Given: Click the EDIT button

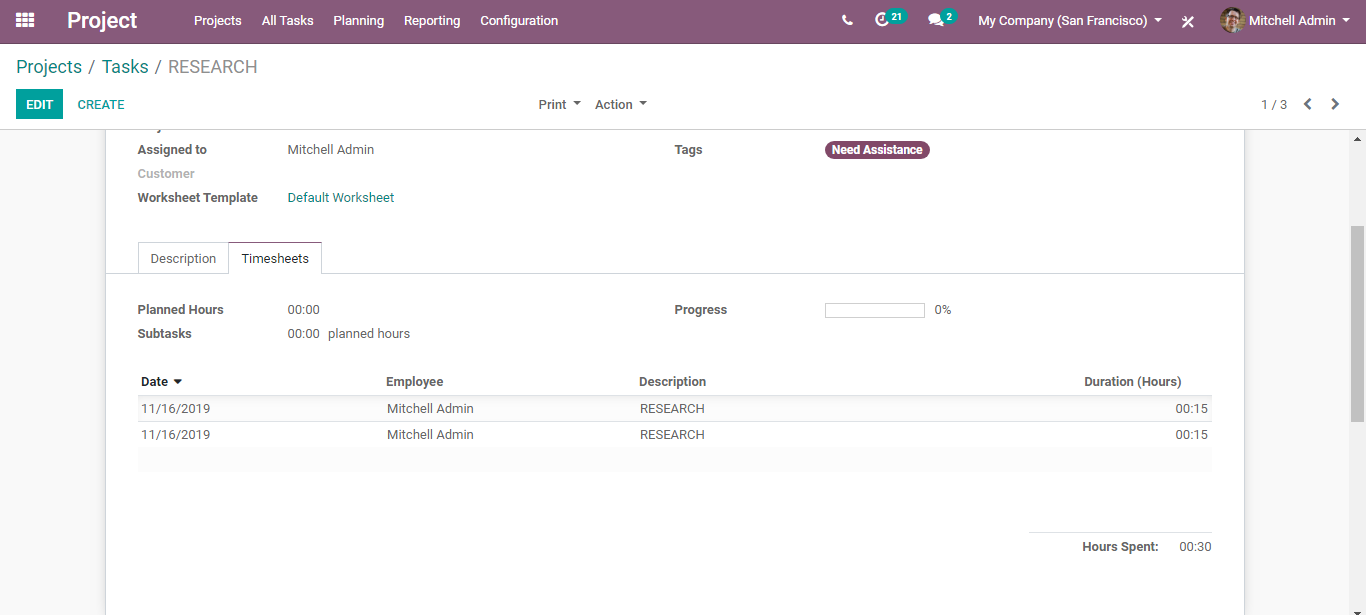Looking at the screenshot, I should click(x=39, y=104).
